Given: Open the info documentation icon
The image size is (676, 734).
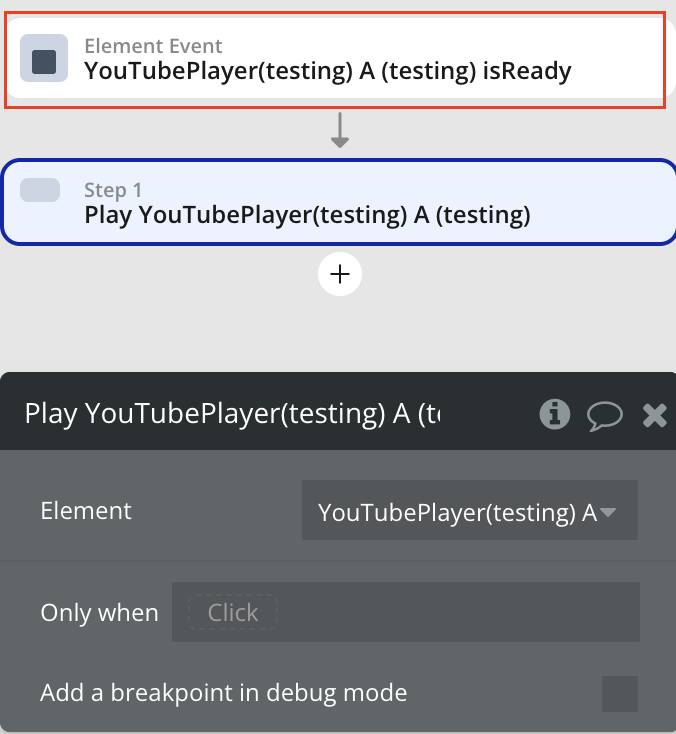Looking at the screenshot, I should tap(555, 414).
